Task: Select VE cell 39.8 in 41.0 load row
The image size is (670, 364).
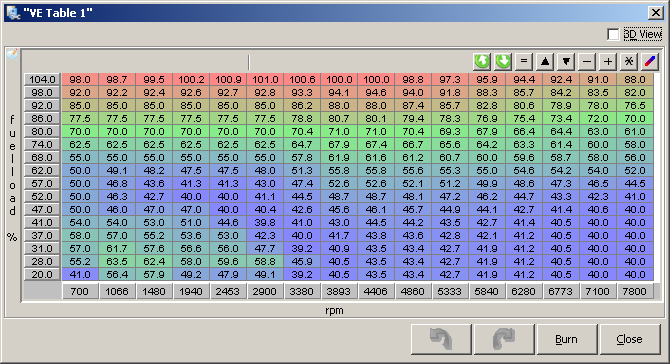Action: click(265, 223)
